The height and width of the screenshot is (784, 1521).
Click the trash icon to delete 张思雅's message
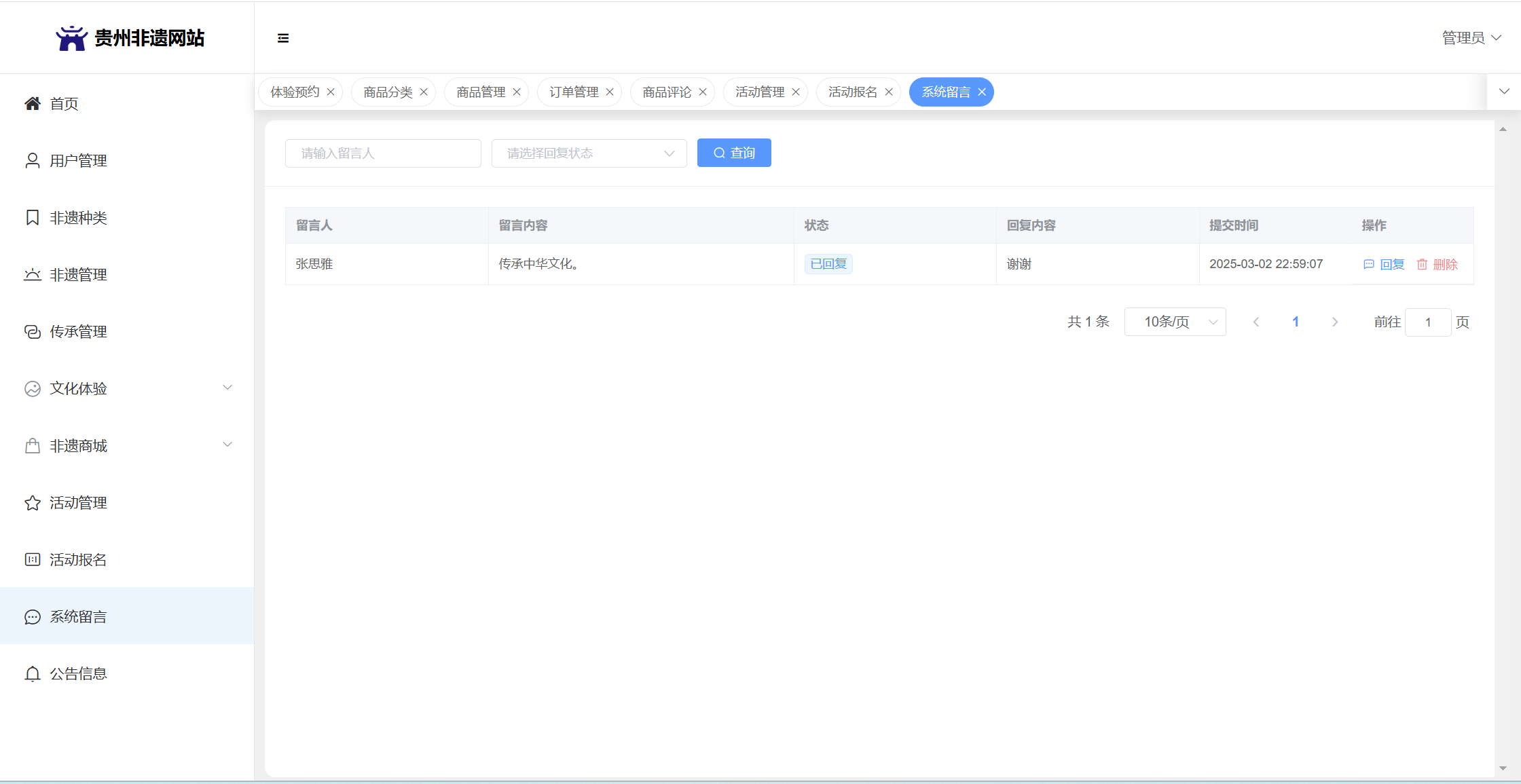pyautogui.click(x=1422, y=264)
